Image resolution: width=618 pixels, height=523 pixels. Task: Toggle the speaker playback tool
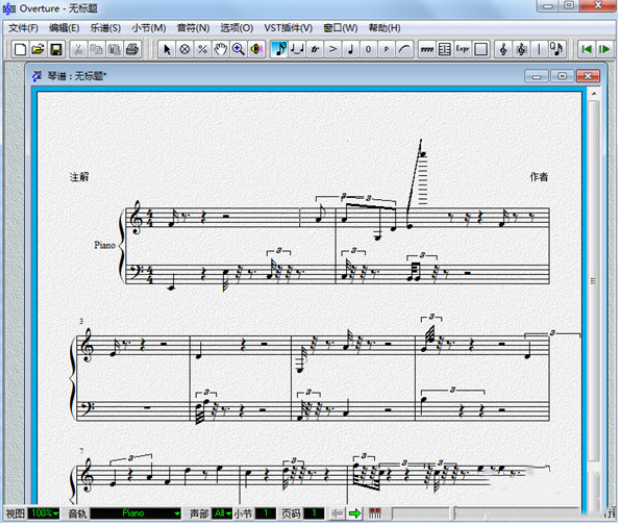(x=256, y=48)
